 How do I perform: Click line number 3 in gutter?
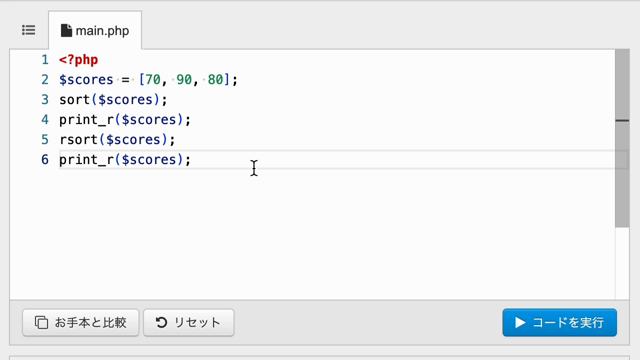[45, 100]
